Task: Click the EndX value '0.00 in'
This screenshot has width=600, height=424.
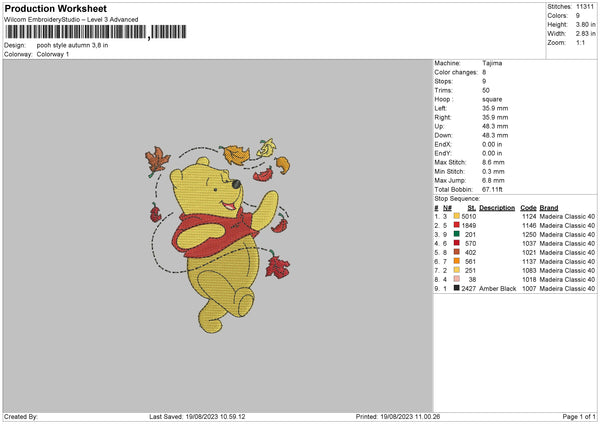Action: tap(492, 144)
